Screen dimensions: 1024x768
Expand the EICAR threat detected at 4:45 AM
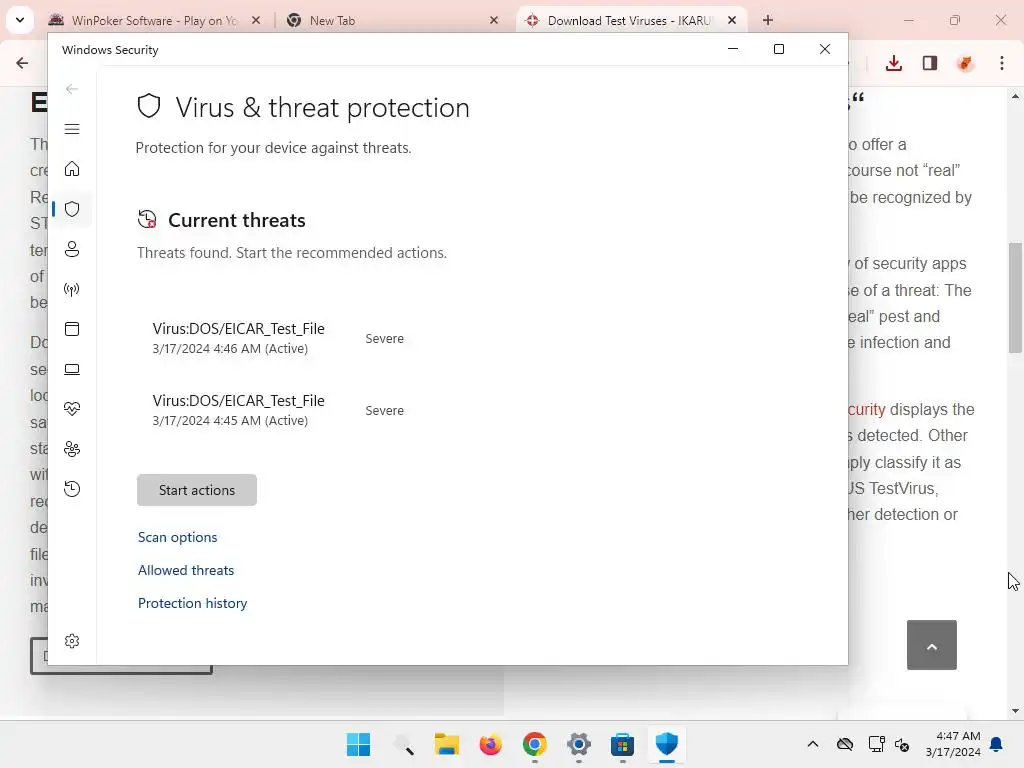(x=278, y=410)
